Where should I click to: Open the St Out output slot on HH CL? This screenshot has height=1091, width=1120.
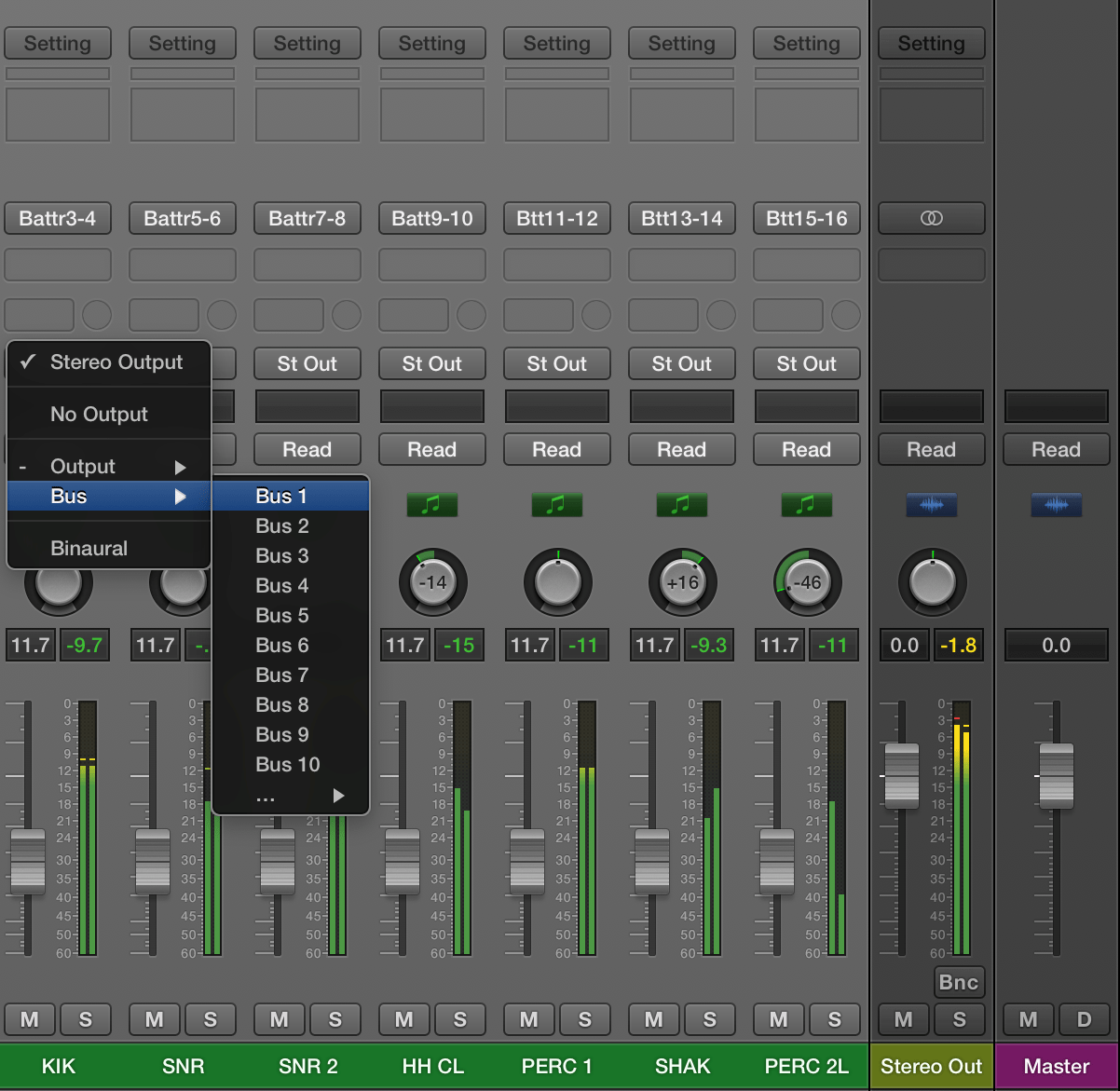[x=431, y=363]
